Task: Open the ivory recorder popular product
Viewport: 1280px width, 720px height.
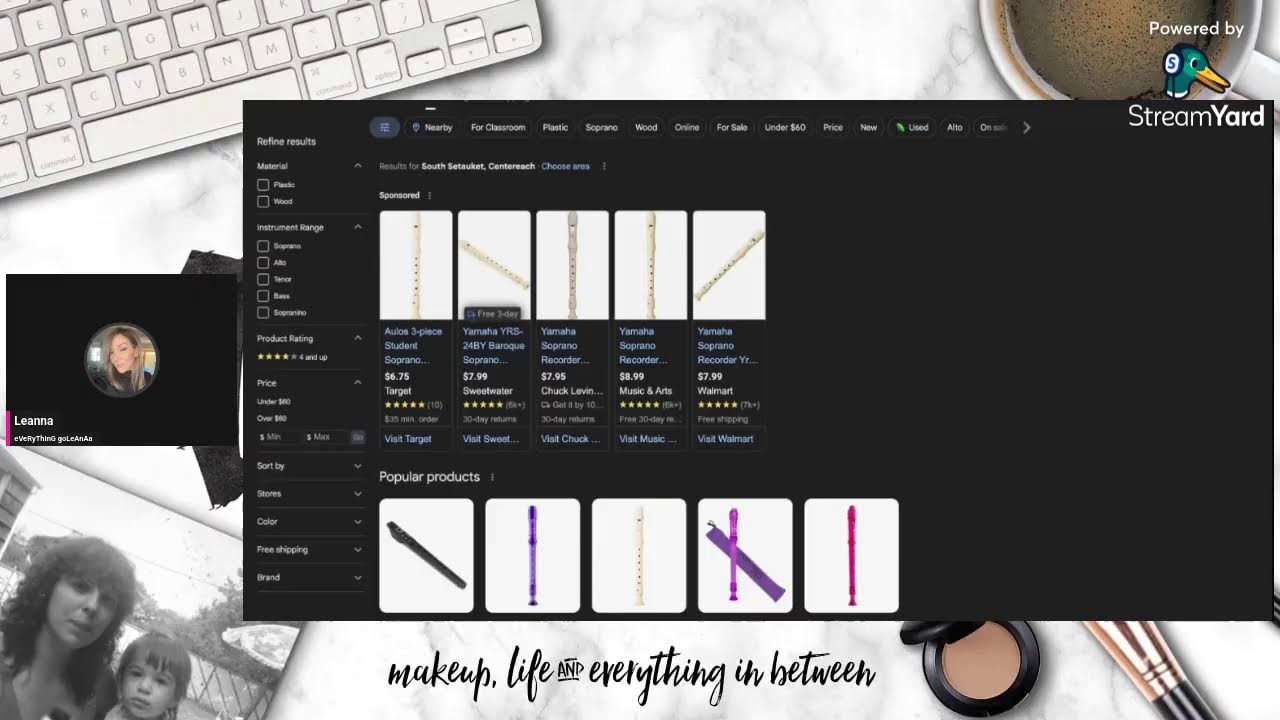Action: 639,555
